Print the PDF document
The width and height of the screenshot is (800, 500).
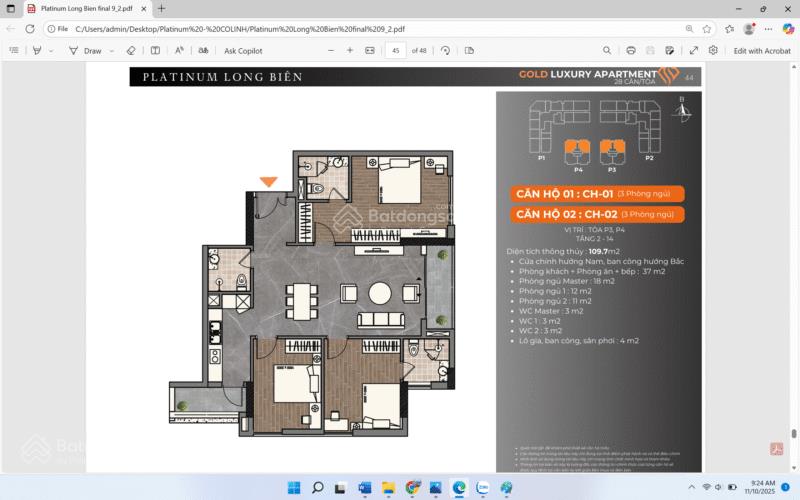tap(631, 51)
